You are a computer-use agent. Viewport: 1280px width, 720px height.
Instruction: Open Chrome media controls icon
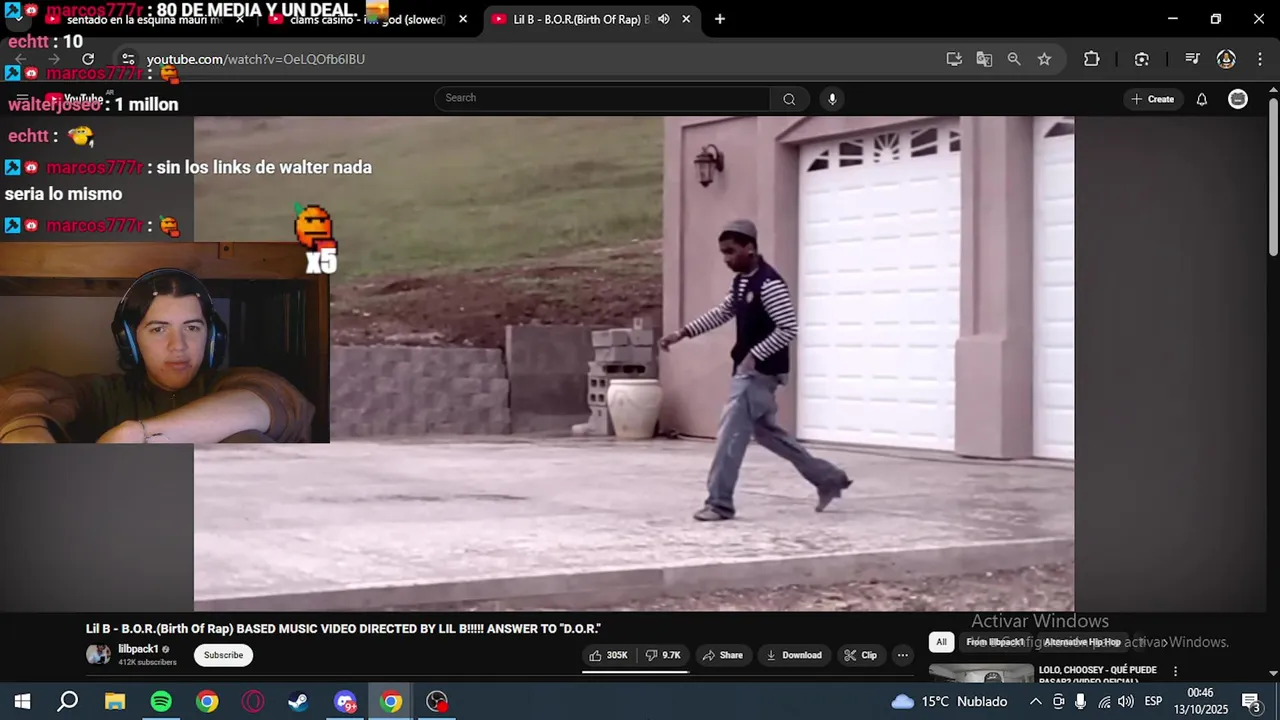coord(1192,59)
